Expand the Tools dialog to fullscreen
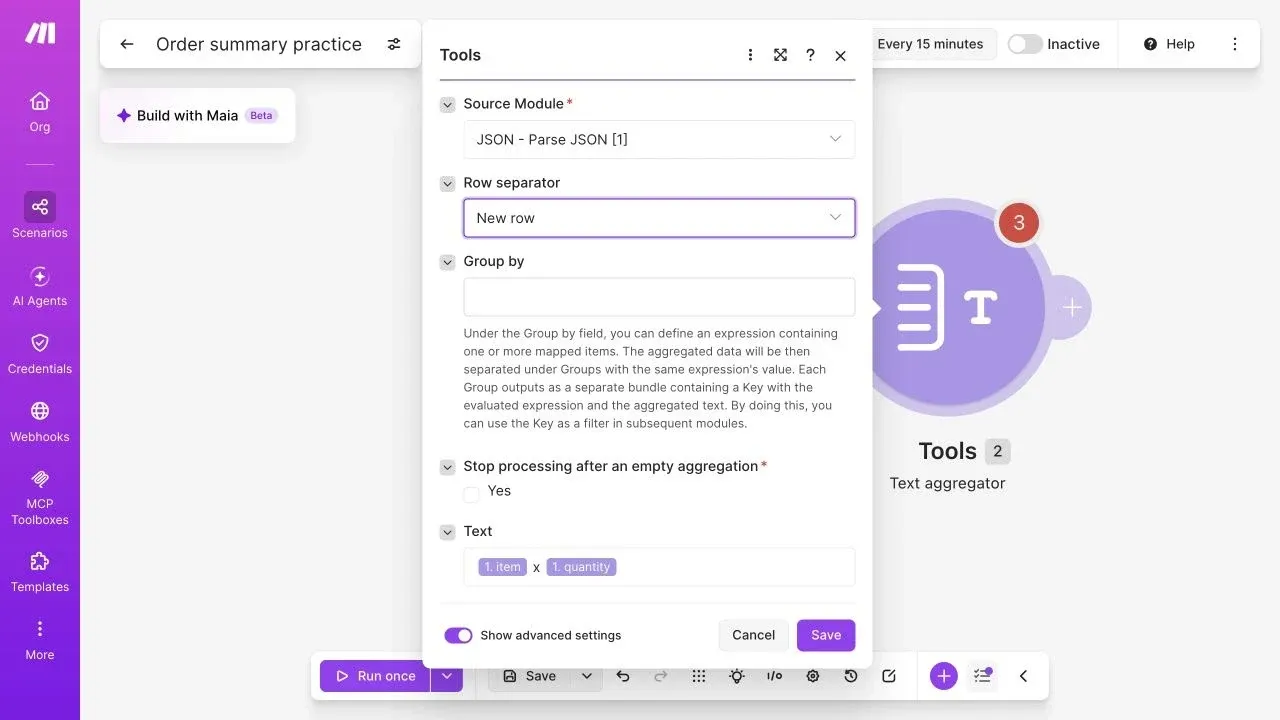Image resolution: width=1280 pixels, height=720 pixels. 780,55
